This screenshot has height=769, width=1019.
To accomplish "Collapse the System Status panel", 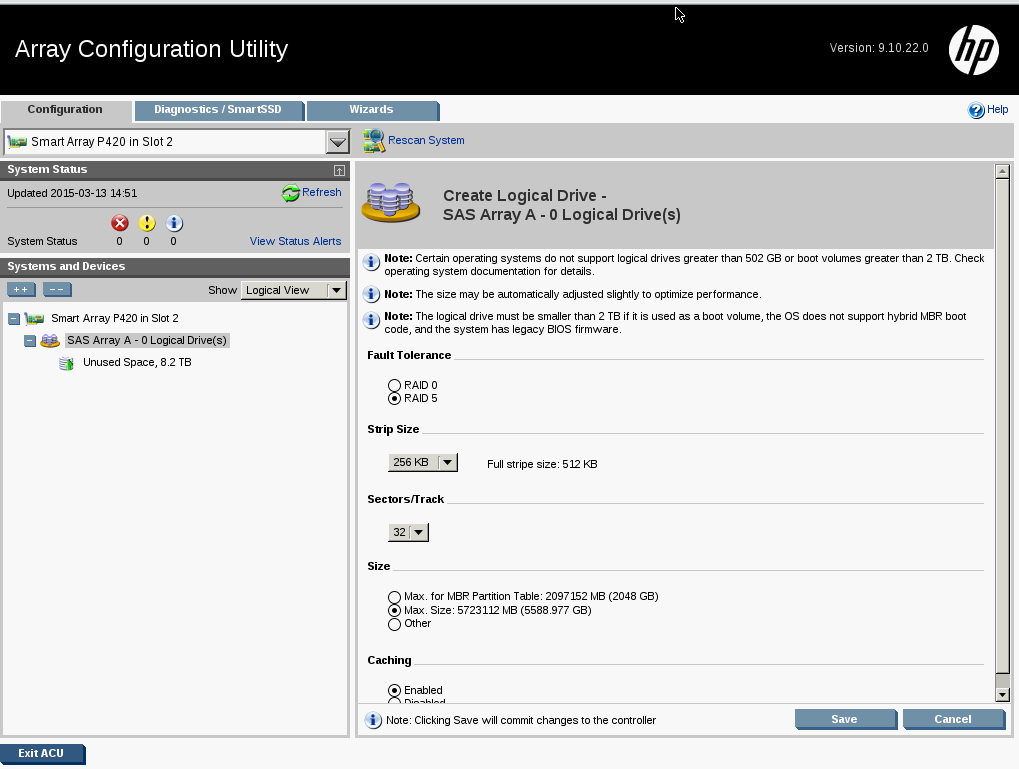I will pos(339,171).
